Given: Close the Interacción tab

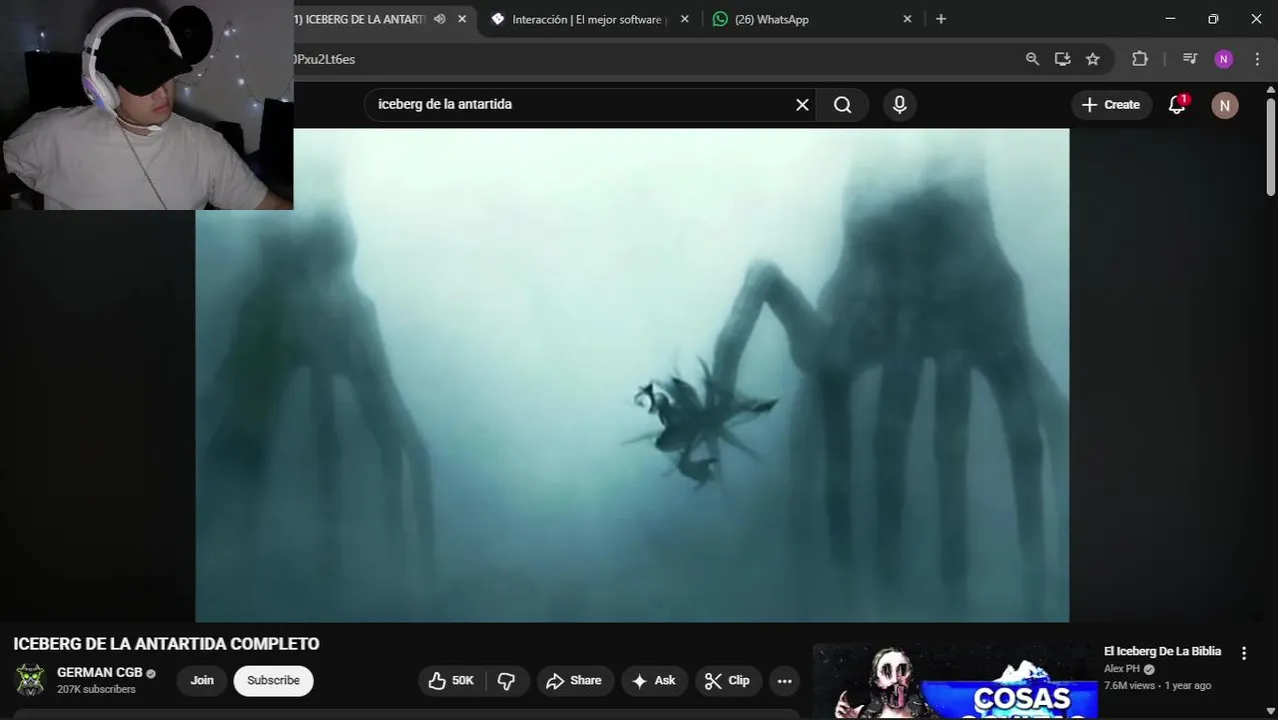Looking at the screenshot, I should (685, 19).
